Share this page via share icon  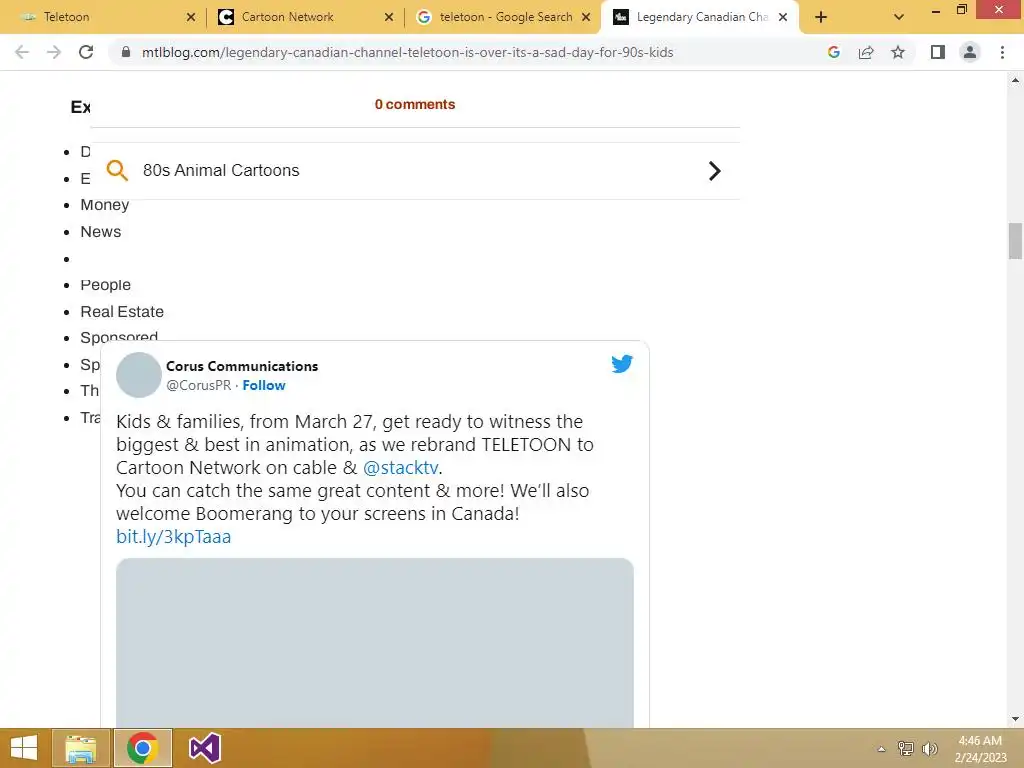[x=866, y=52]
